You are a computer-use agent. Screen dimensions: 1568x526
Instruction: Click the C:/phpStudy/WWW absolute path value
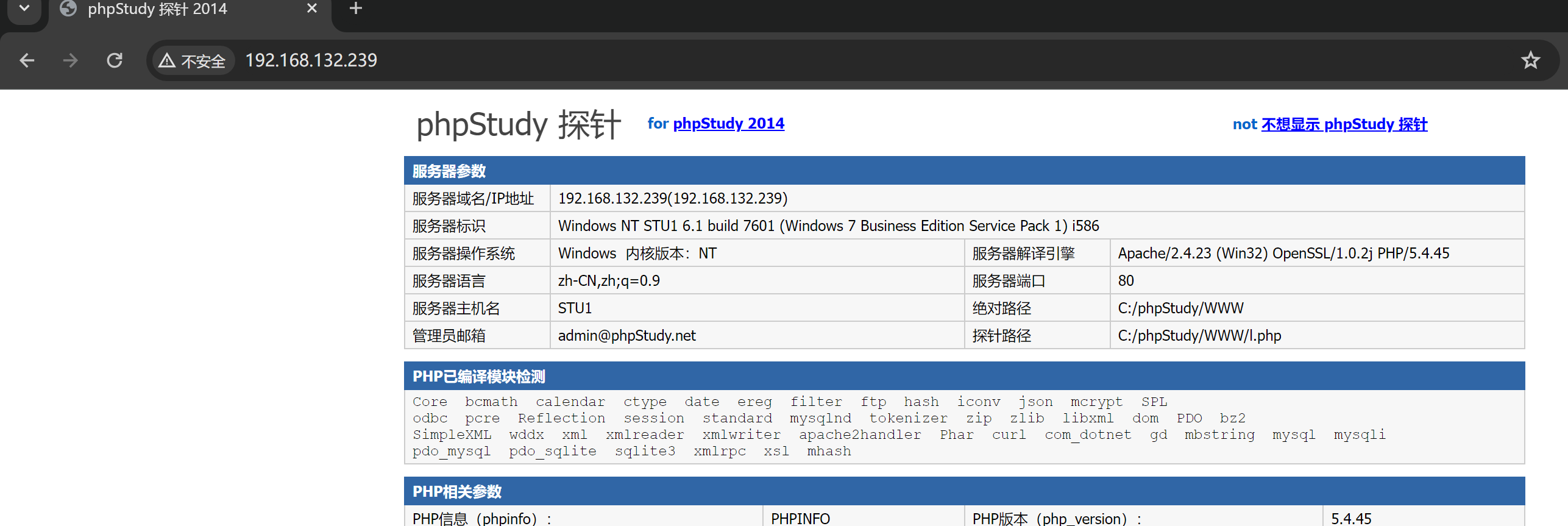pyautogui.click(x=1180, y=308)
